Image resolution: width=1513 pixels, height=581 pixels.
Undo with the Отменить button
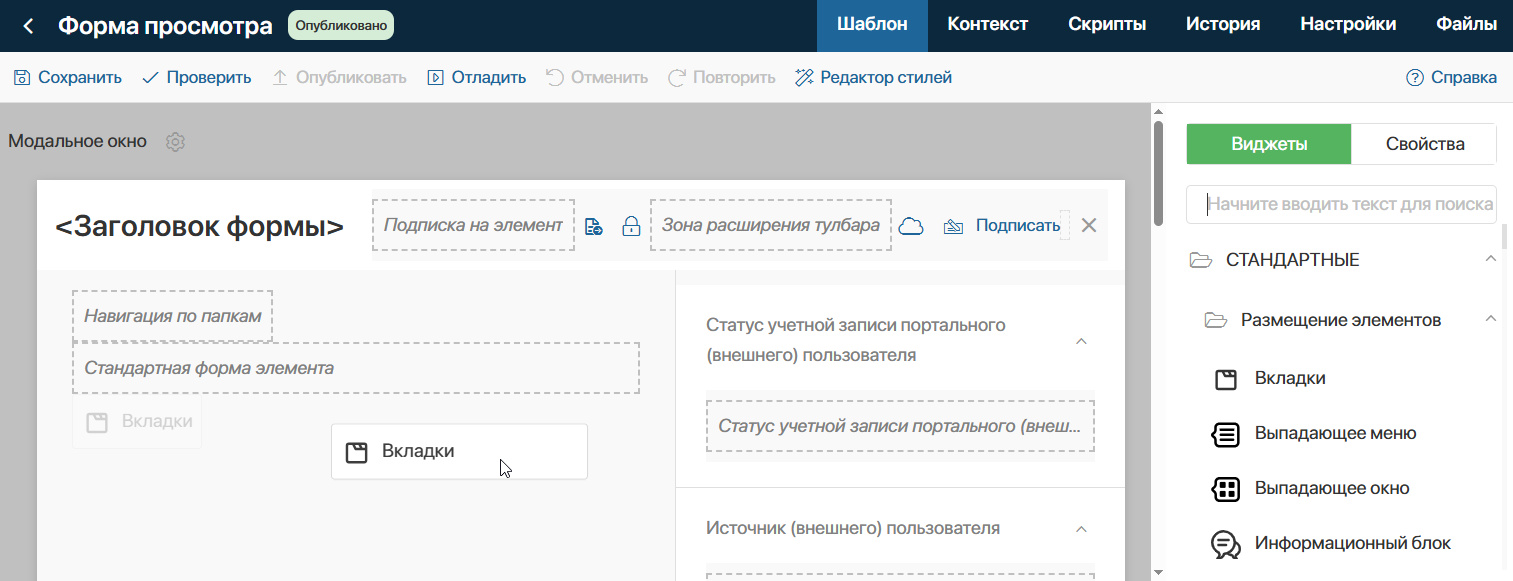point(597,77)
